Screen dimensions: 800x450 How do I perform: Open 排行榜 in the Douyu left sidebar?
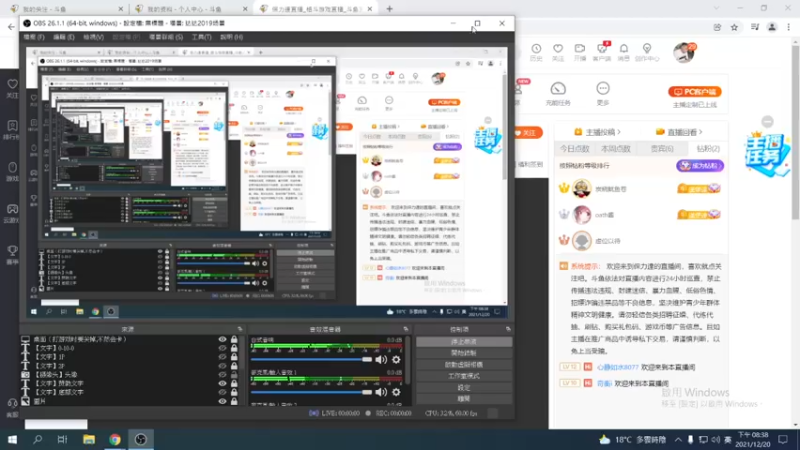[x=12, y=130]
